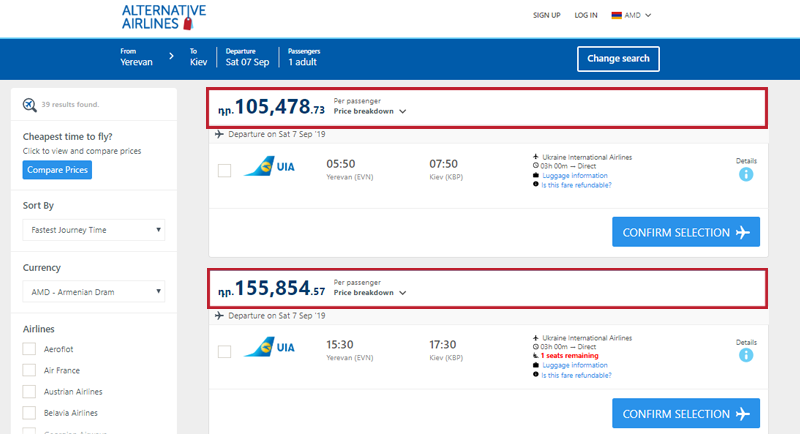Click plane icon beside first Departure on Sat 7 Sep
The height and width of the screenshot is (434, 800).
coord(219,134)
